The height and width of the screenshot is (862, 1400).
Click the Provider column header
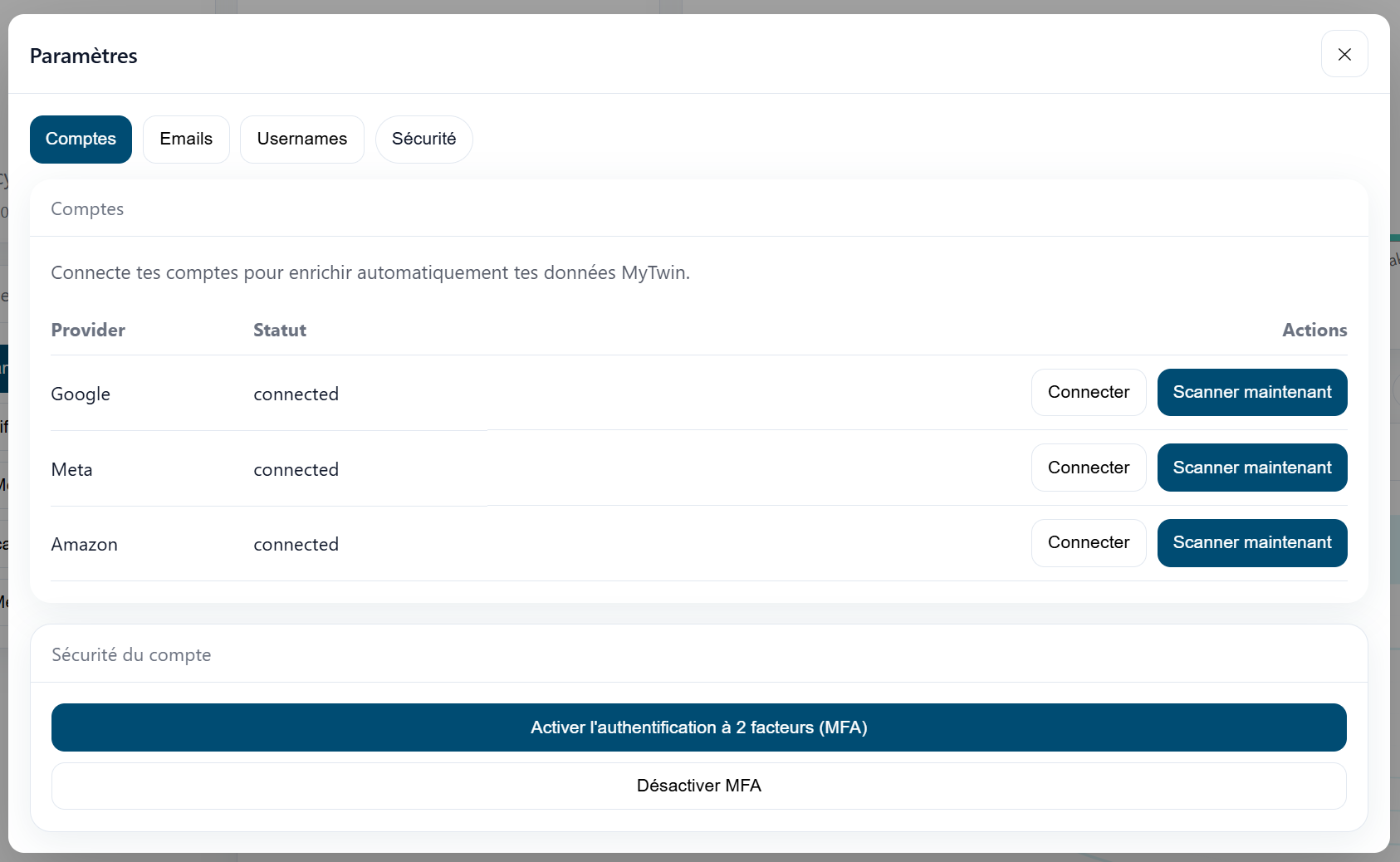(x=88, y=330)
